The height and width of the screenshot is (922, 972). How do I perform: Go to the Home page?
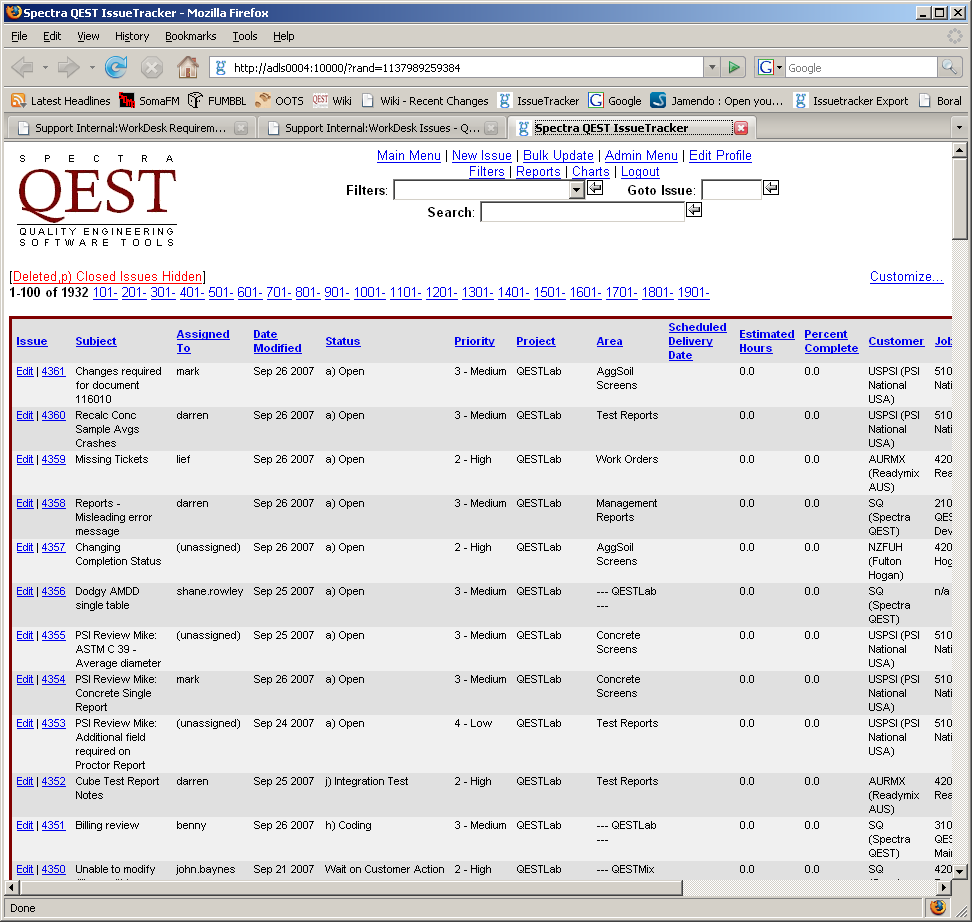pos(187,68)
